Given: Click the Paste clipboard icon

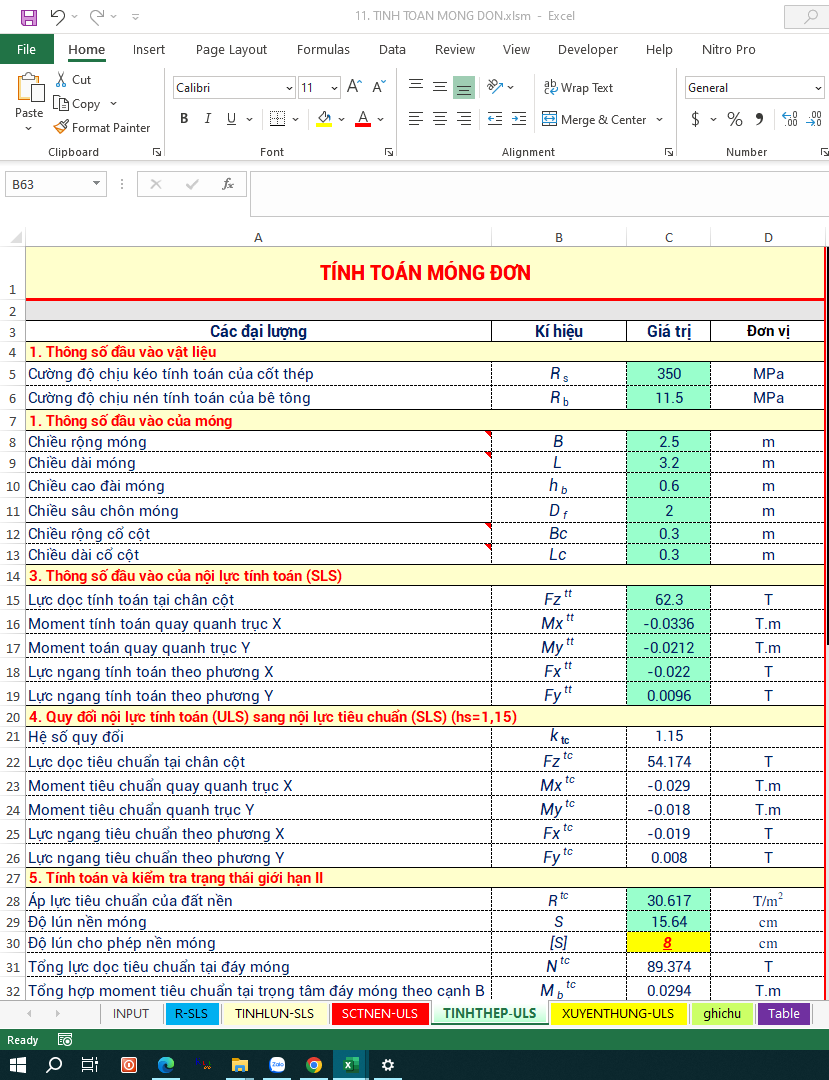Looking at the screenshot, I should (x=30, y=88).
